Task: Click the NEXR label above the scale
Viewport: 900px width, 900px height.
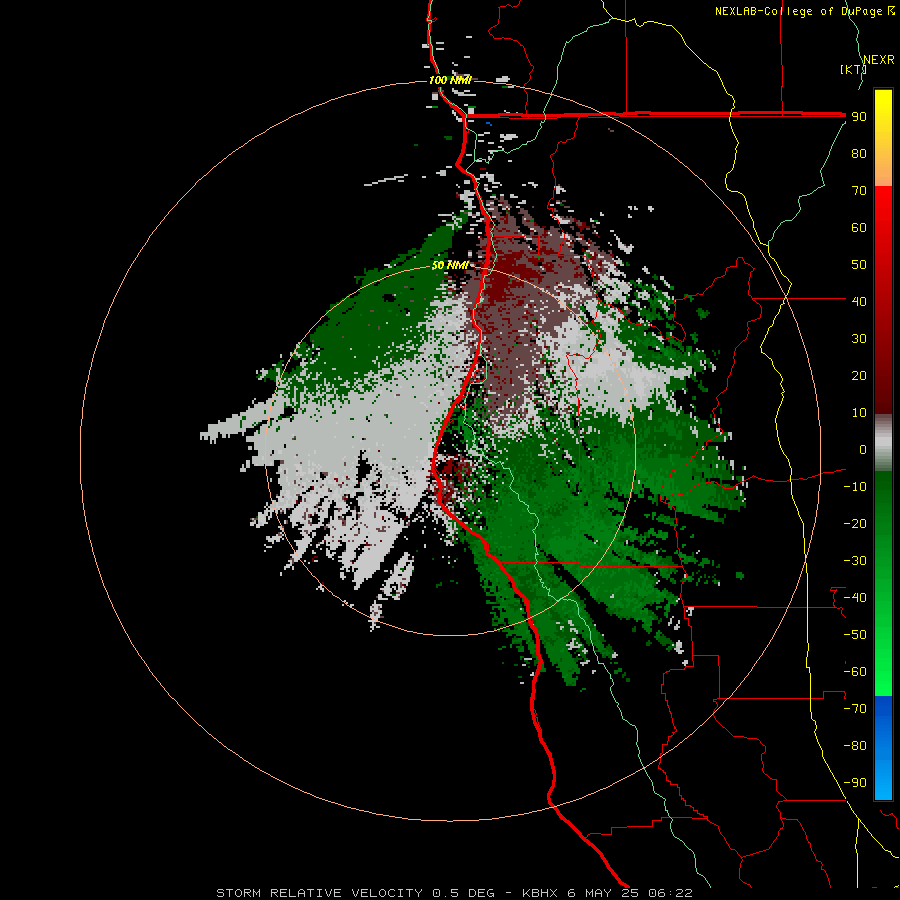Action: coord(879,60)
